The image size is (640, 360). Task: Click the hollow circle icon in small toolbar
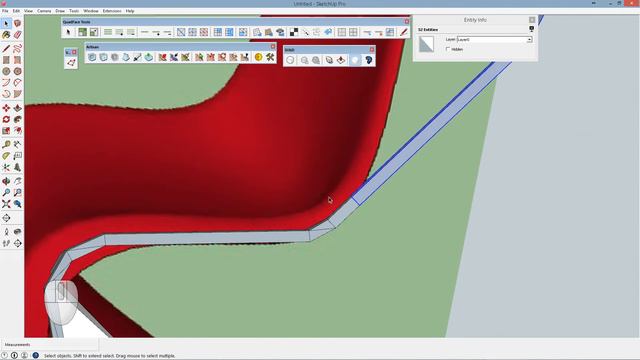tap(290, 60)
